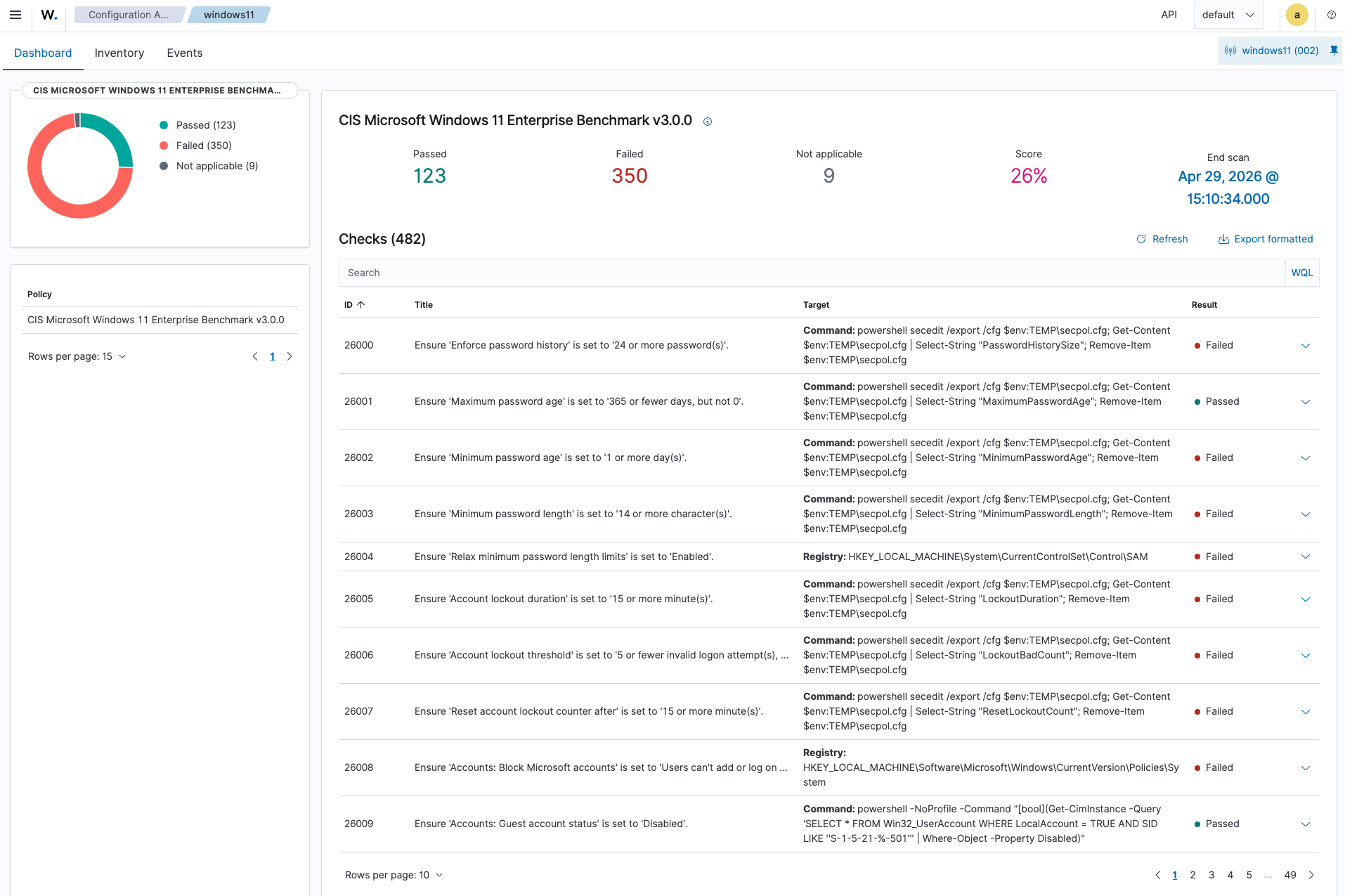Expand details for check 26002
Viewport: 1345px width, 896px height.
(x=1306, y=458)
